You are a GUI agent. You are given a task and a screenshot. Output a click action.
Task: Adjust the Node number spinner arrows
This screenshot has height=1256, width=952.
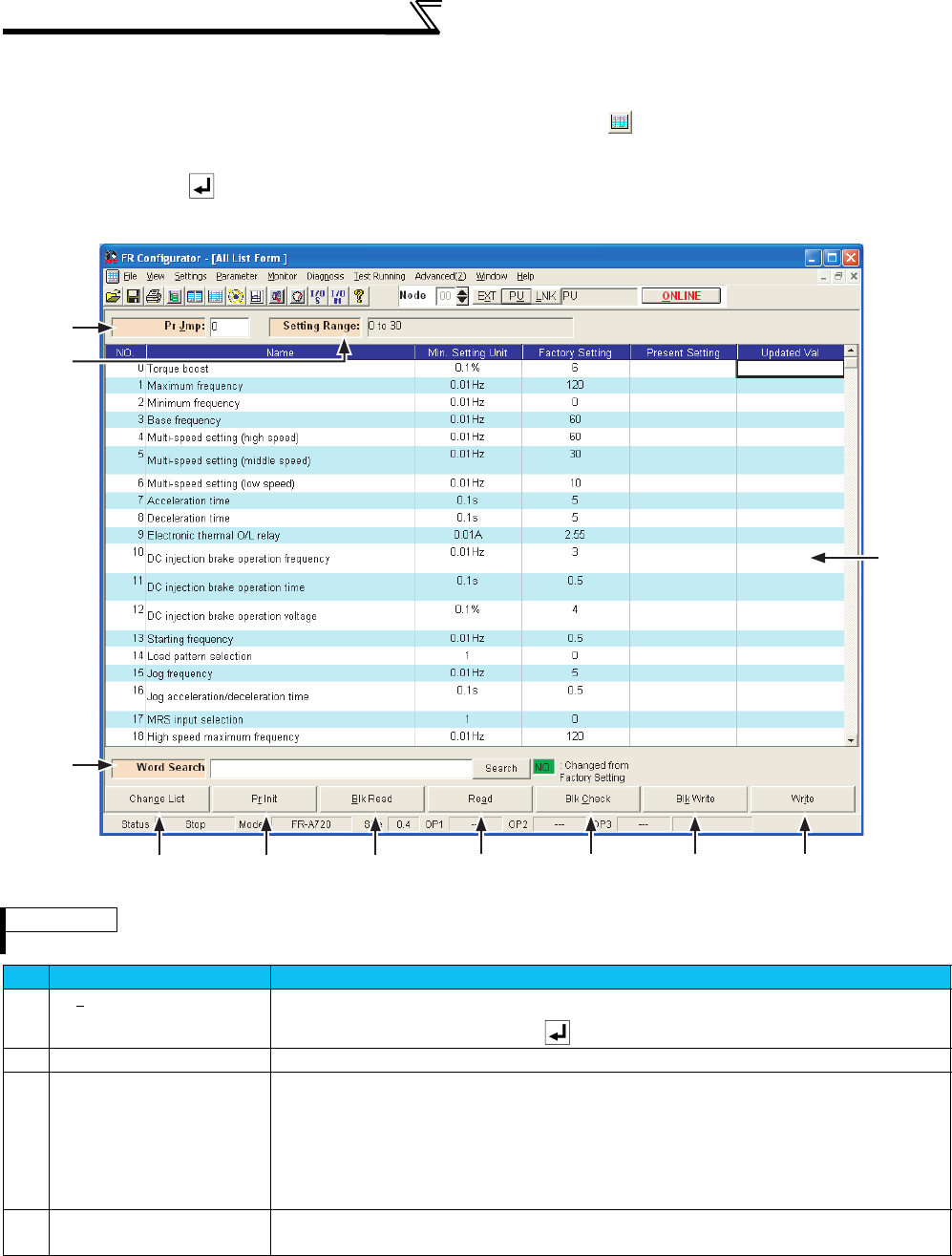462,296
